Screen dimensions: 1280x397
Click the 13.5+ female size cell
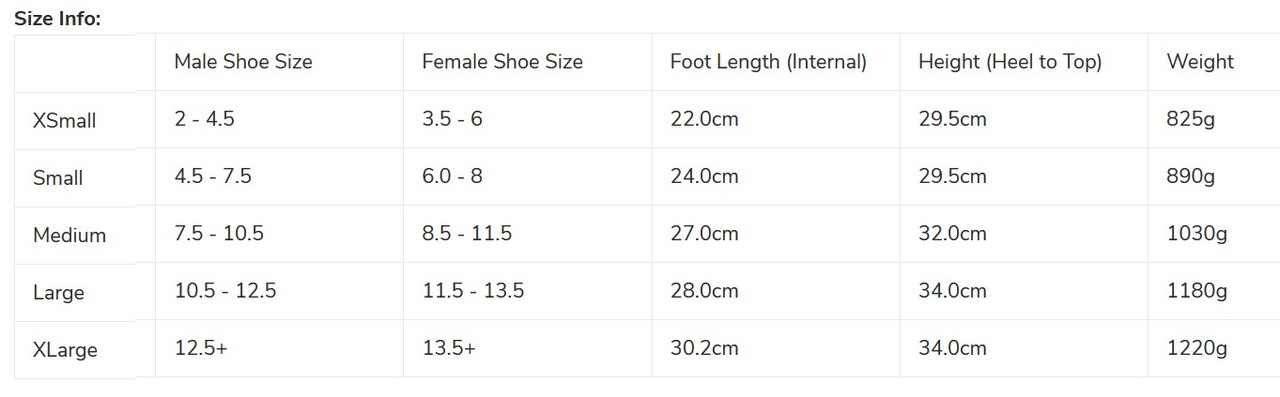point(449,349)
